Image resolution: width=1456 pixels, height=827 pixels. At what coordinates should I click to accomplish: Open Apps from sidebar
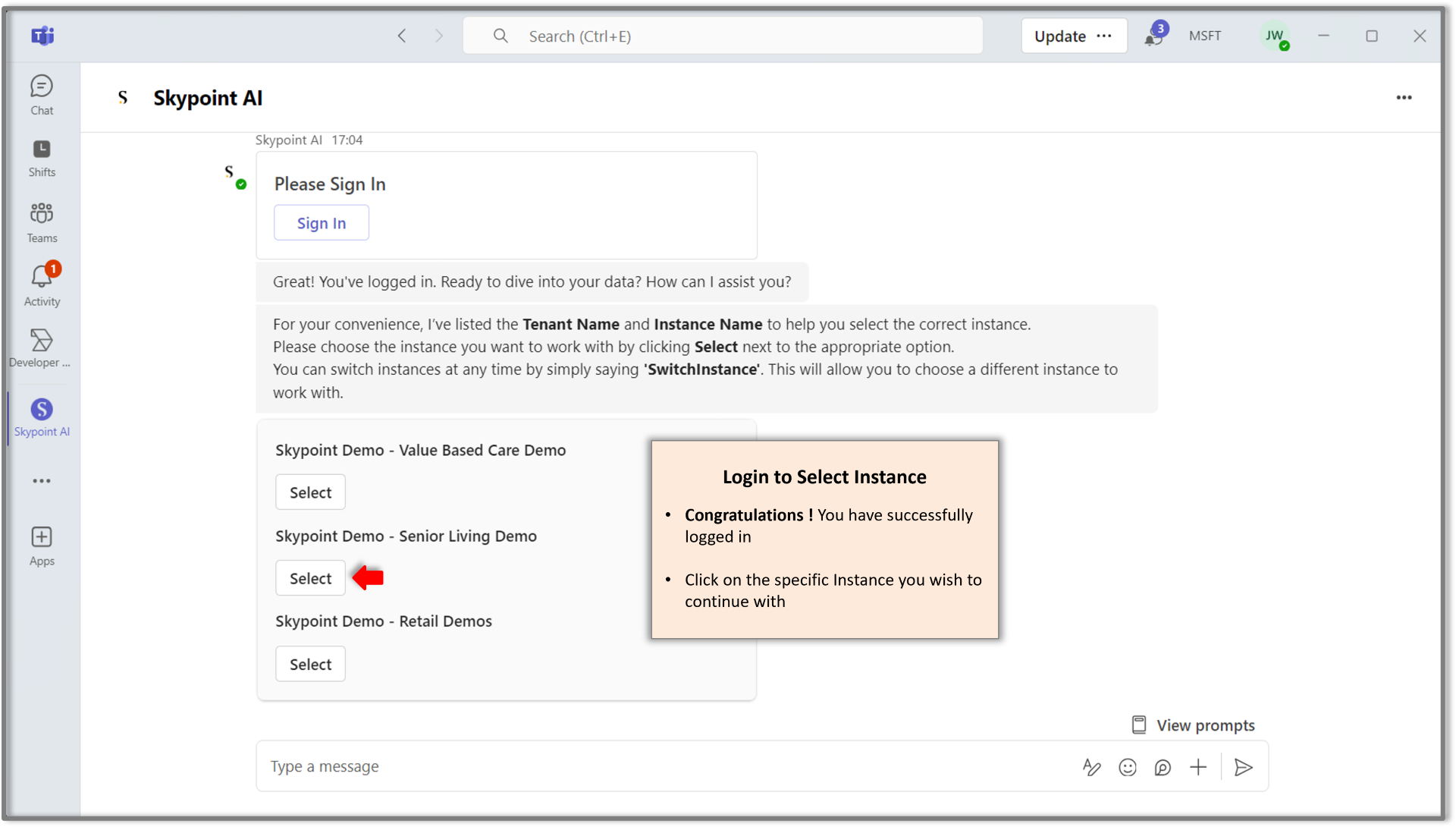pyautogui.click(x=41, y=545)
